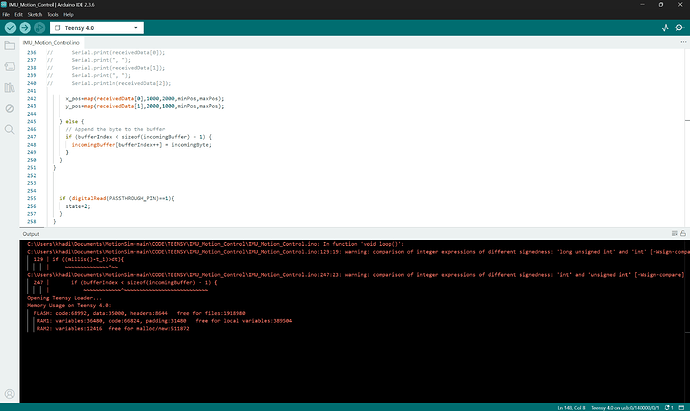Click the '} else {' code line

pos(72,121)
